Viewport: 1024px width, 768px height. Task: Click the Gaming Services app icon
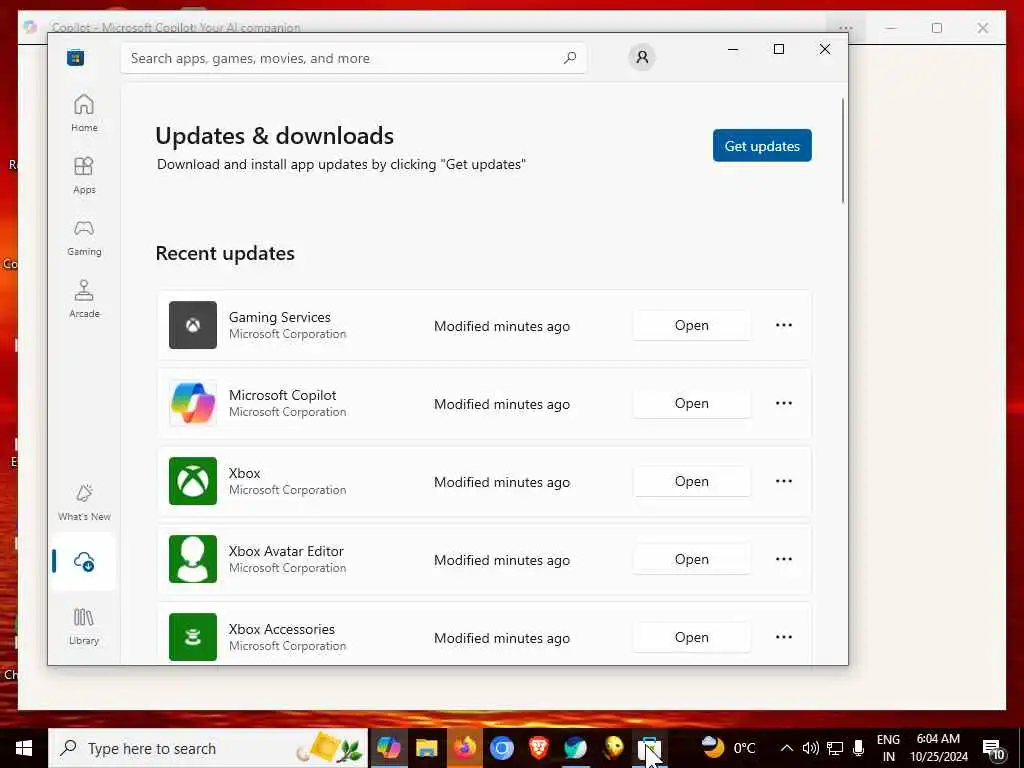click(193, 325)
